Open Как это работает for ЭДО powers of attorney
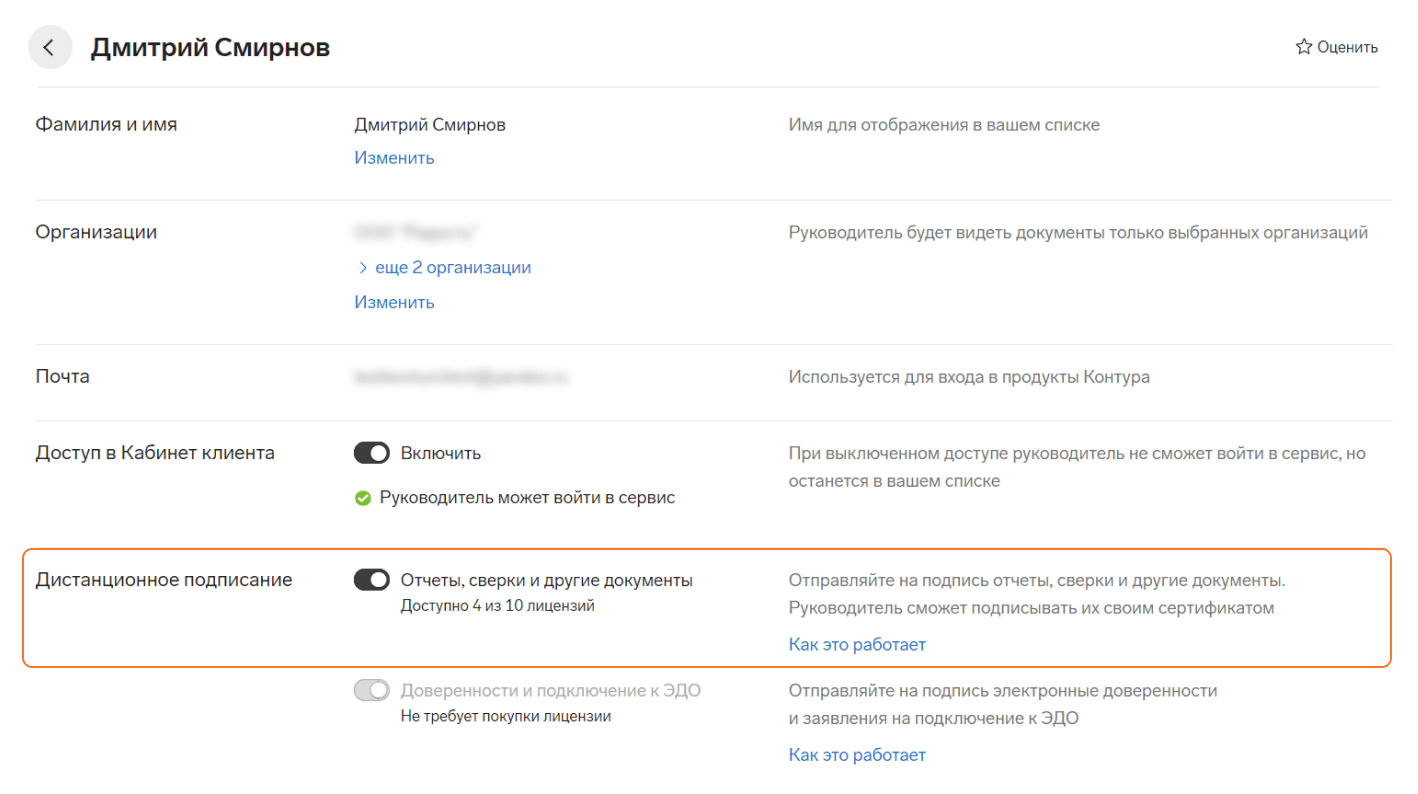 857,755
